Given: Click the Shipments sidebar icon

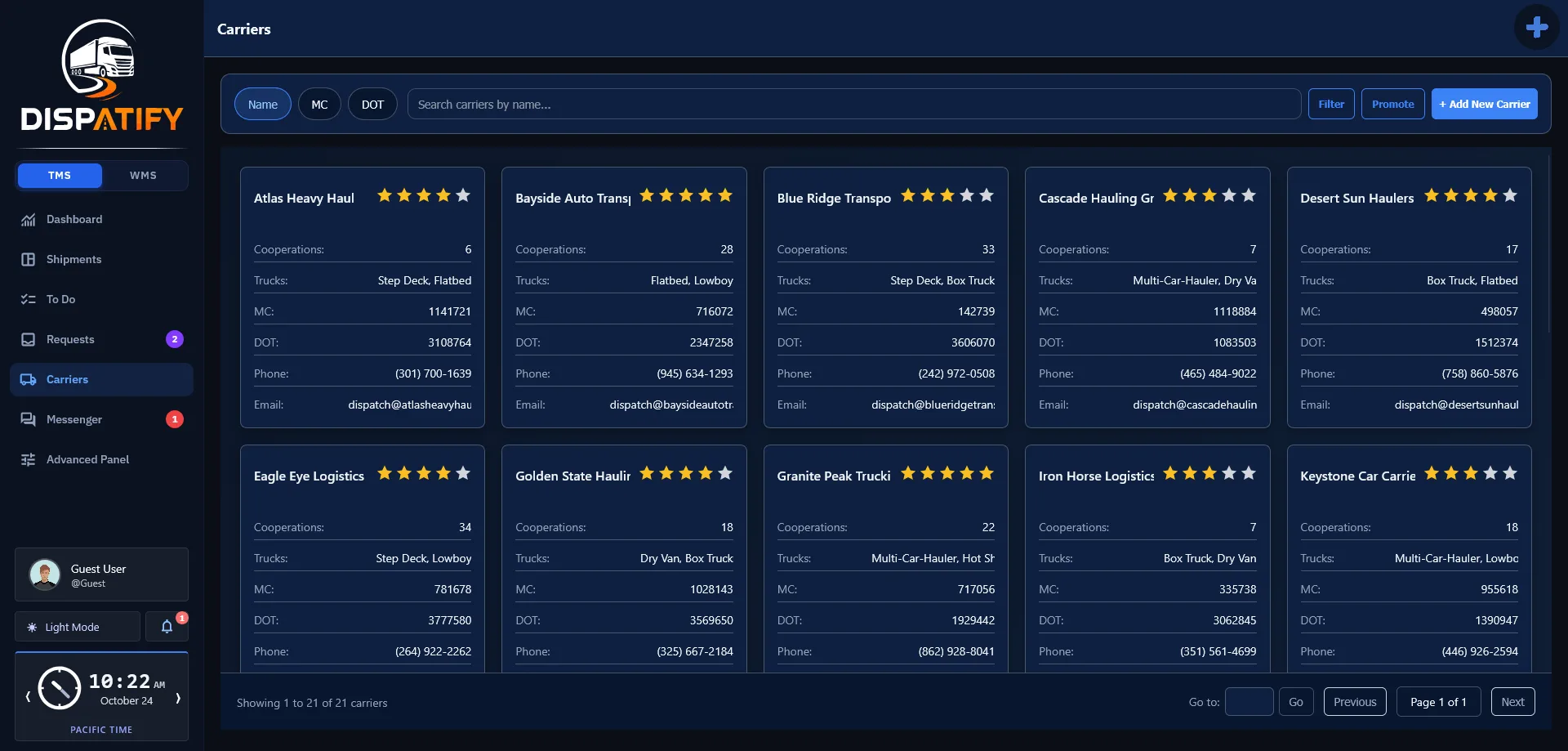Looking at the screenshot, I should tap(29, 260).
